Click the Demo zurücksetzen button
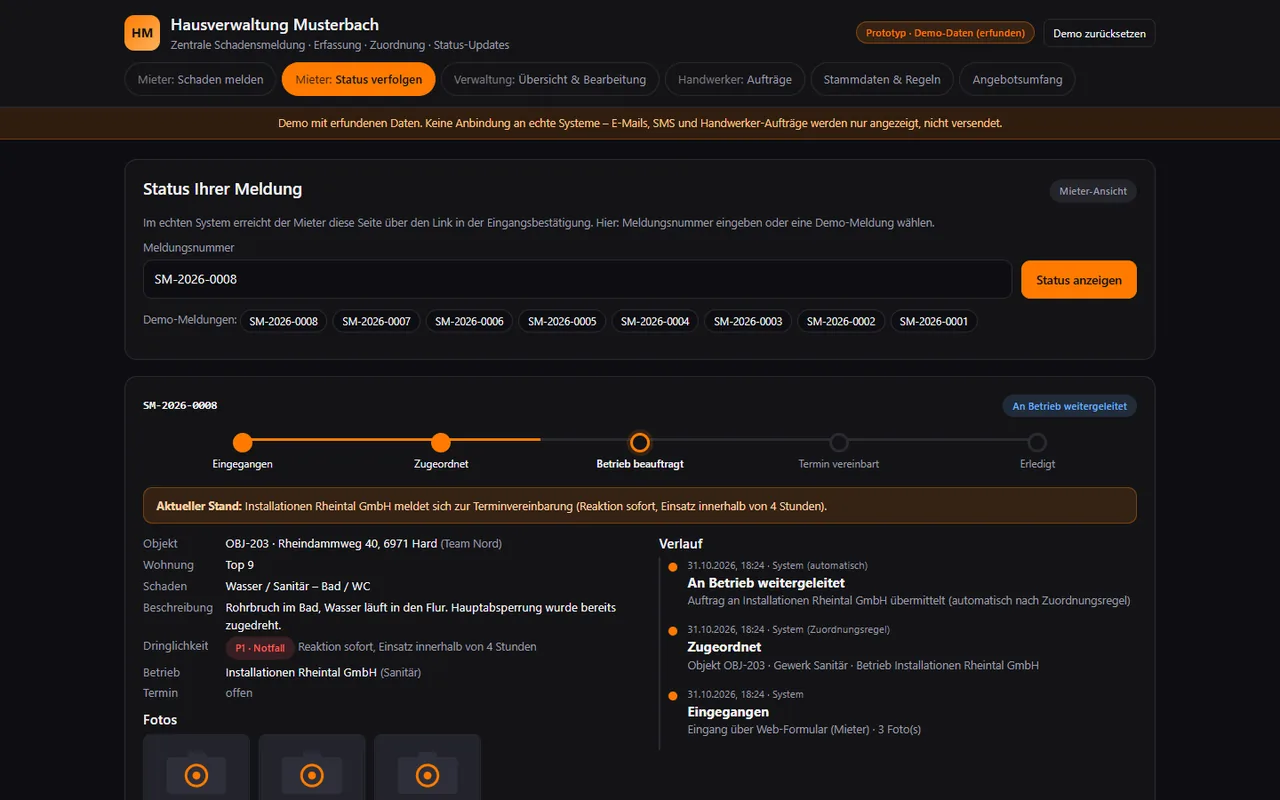This screenshot has height=800, width=1280. (1099, 33)
